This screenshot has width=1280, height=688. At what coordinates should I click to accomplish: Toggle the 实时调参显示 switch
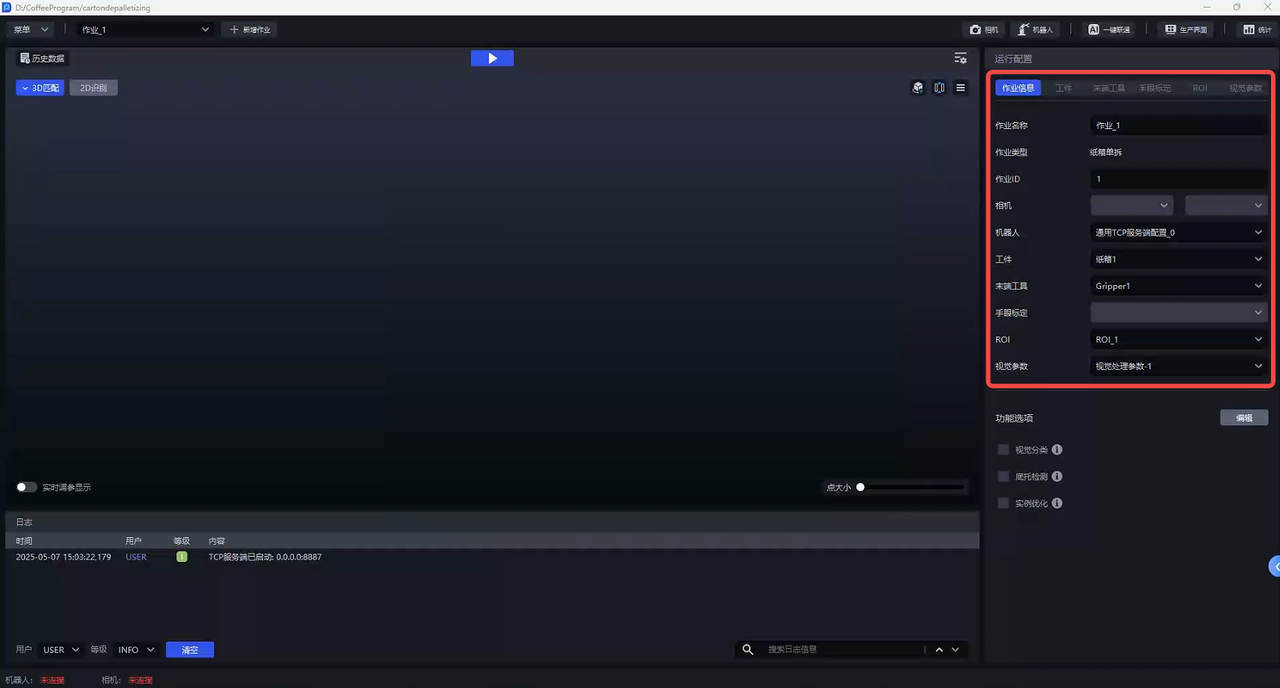pyautogui.click(x=27, y=487)
